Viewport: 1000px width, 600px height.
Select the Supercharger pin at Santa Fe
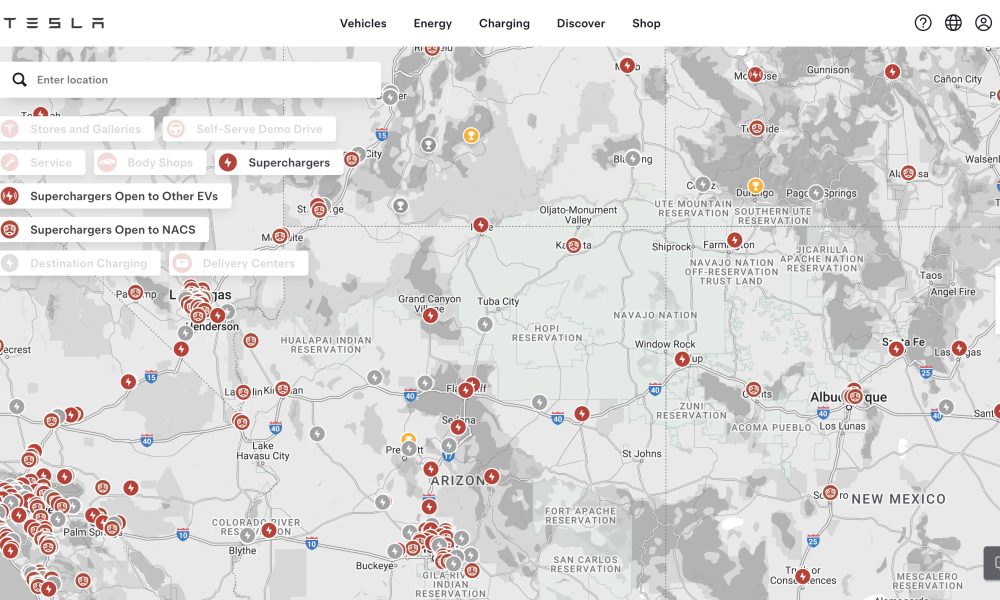(x=897, y=349)
